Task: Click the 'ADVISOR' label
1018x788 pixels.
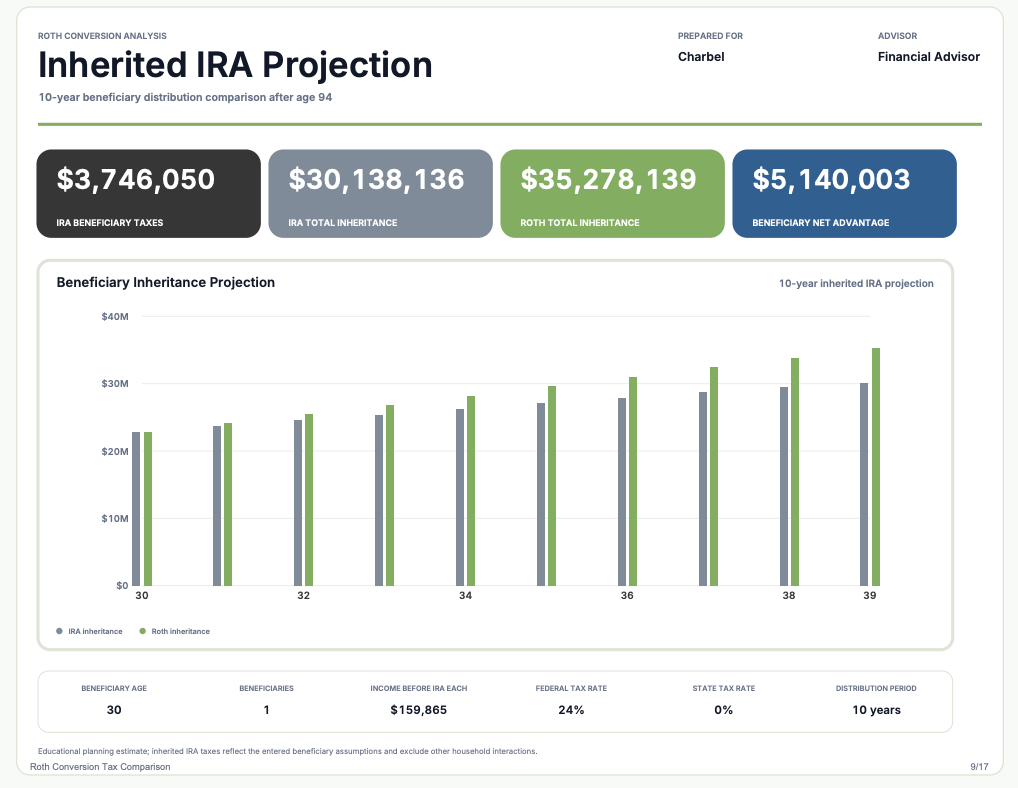Action: [897, 36]
